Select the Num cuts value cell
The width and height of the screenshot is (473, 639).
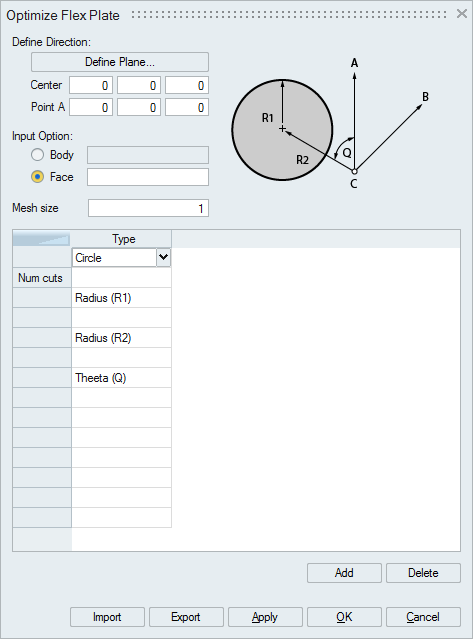[121, 278]
